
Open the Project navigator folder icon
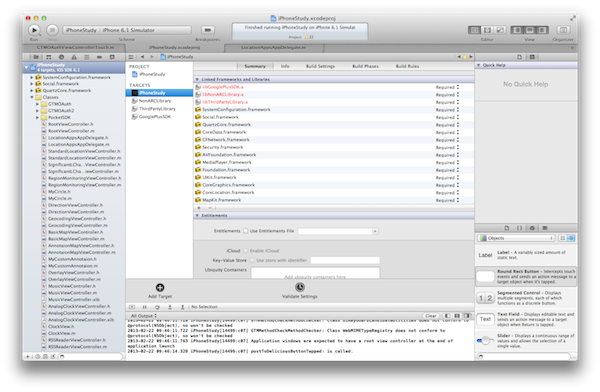pyautogui.click(x=36, y=57)
